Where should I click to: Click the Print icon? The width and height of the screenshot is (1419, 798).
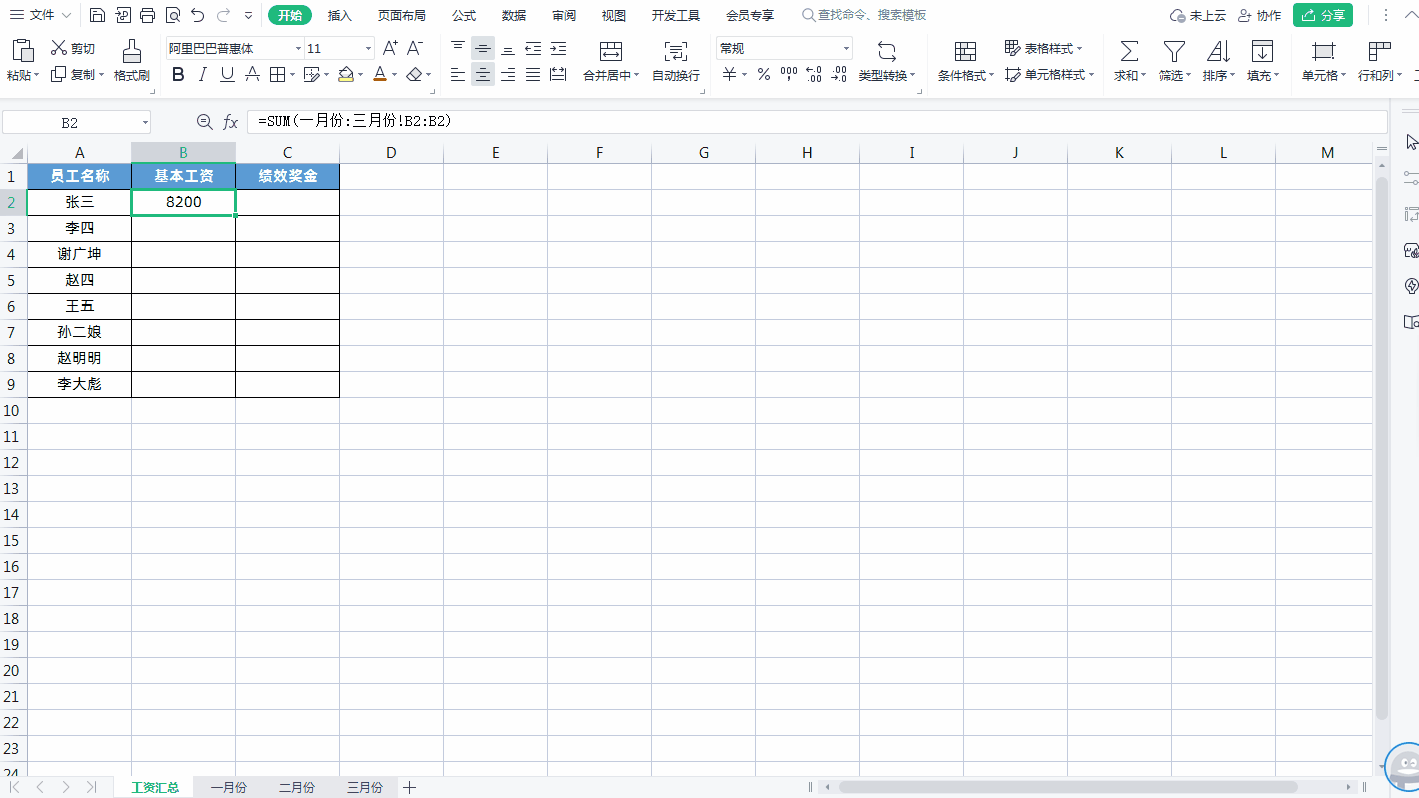(x=148, y=15)
